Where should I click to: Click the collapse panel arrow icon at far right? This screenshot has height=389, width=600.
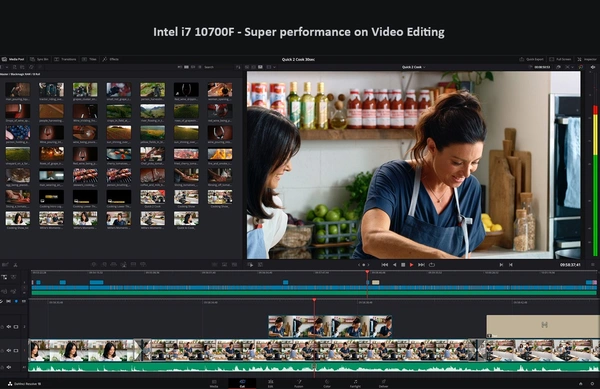point(593,67)
